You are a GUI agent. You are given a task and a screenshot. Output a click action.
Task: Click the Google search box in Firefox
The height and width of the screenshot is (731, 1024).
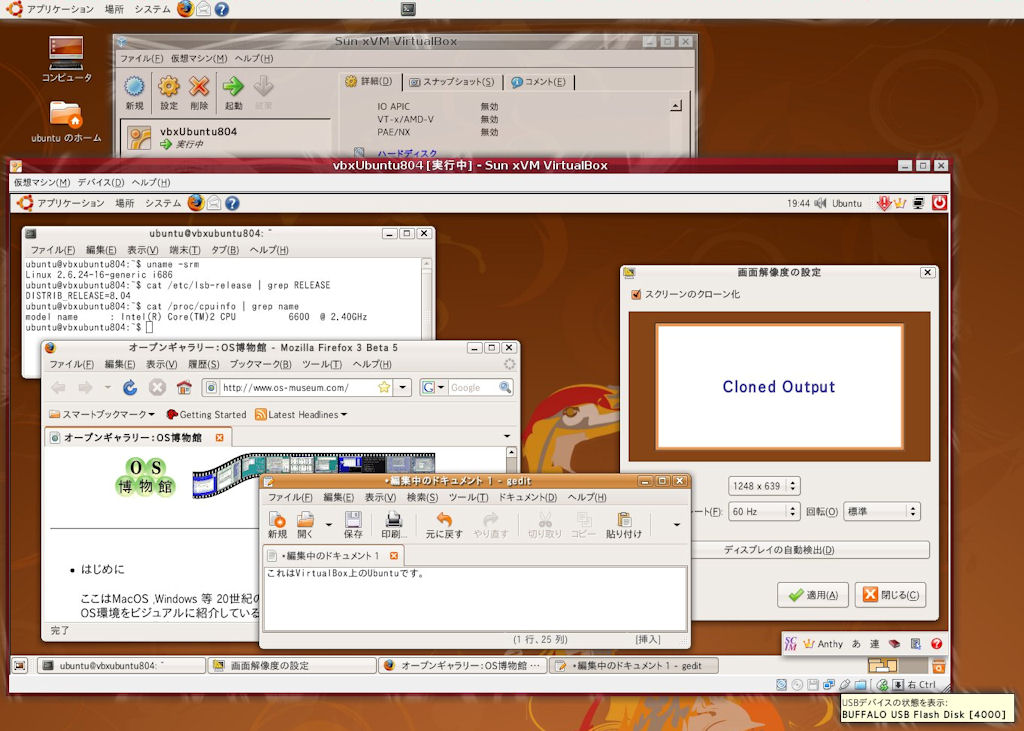[472, 387]
